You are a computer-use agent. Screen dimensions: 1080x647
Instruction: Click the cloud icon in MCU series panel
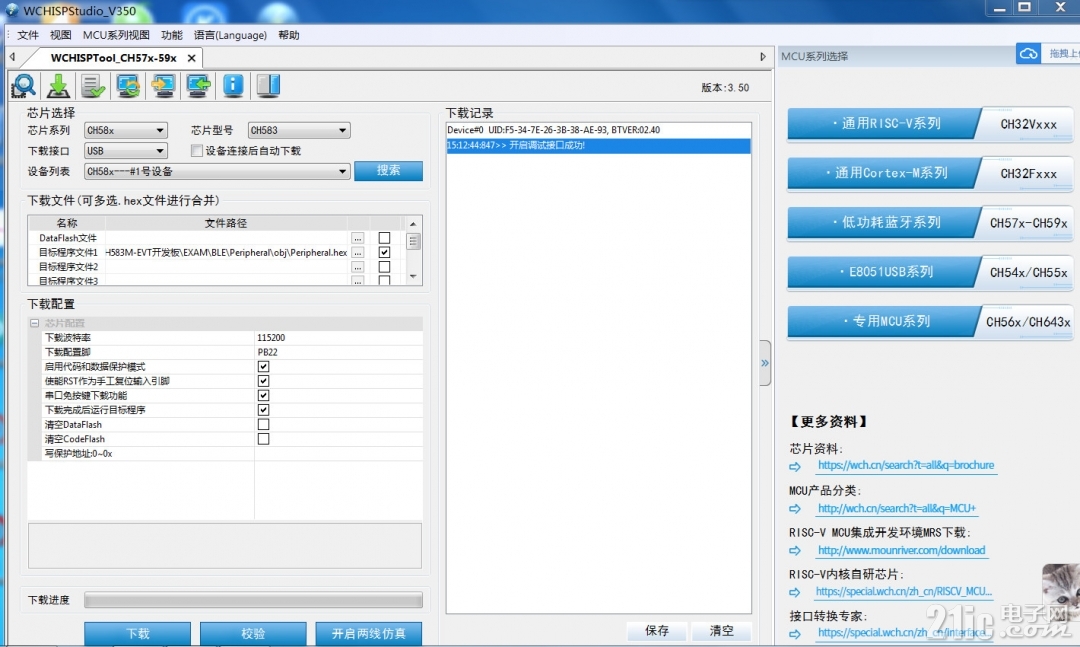coord(1028,54)
